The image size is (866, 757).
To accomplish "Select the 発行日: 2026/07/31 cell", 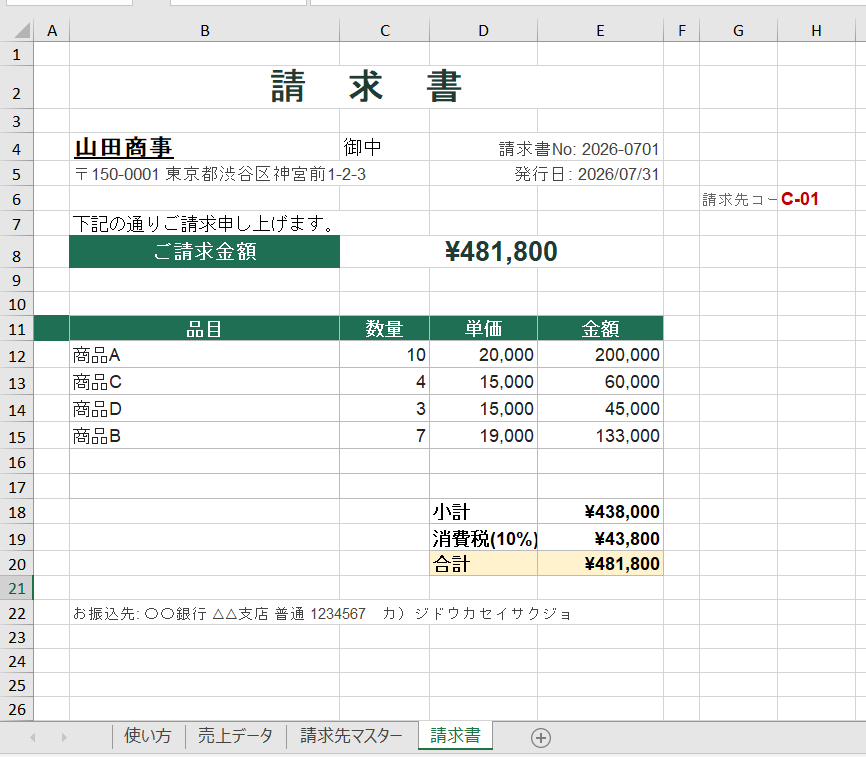I will coord(587,174).
